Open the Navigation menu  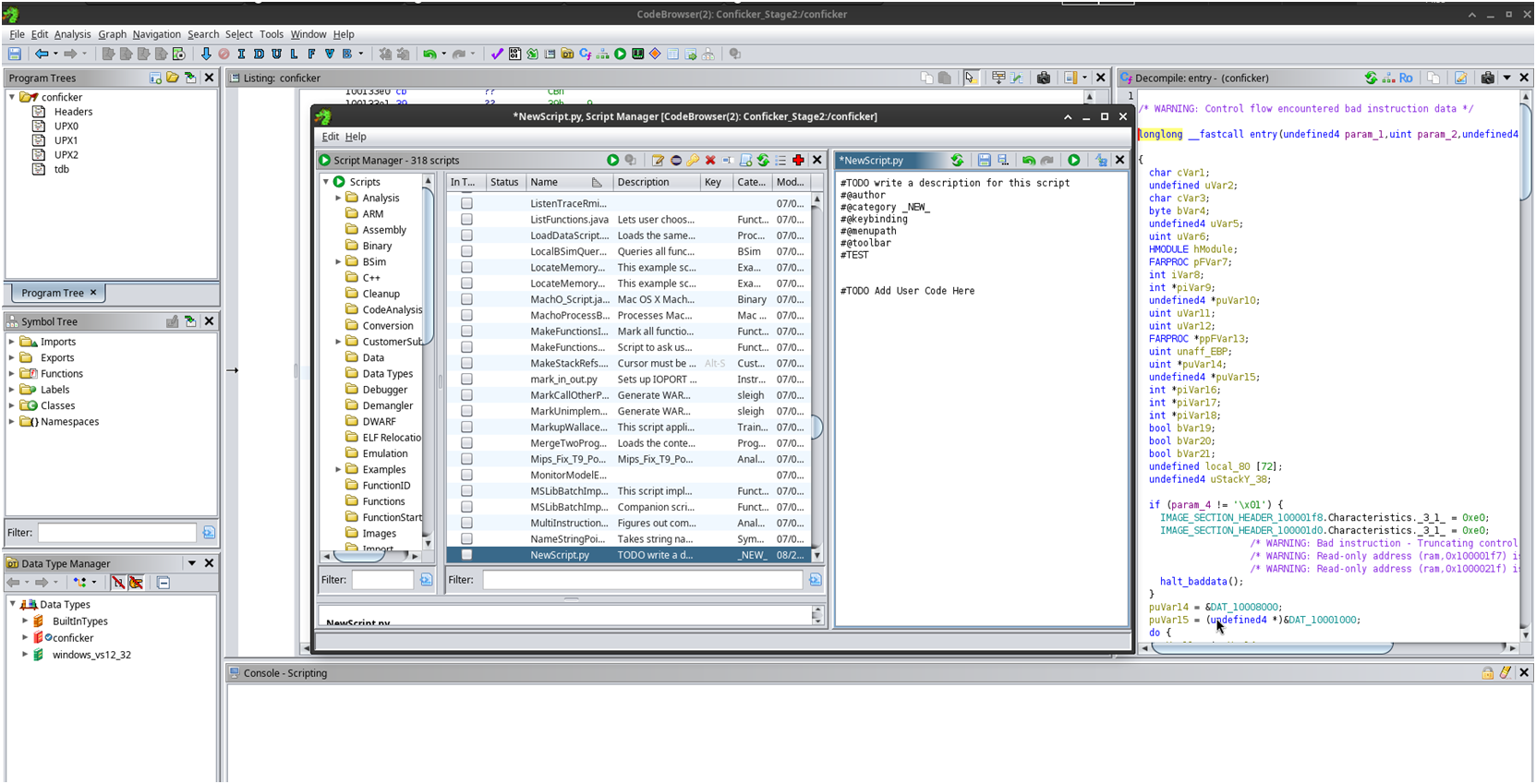pos(156,34)
